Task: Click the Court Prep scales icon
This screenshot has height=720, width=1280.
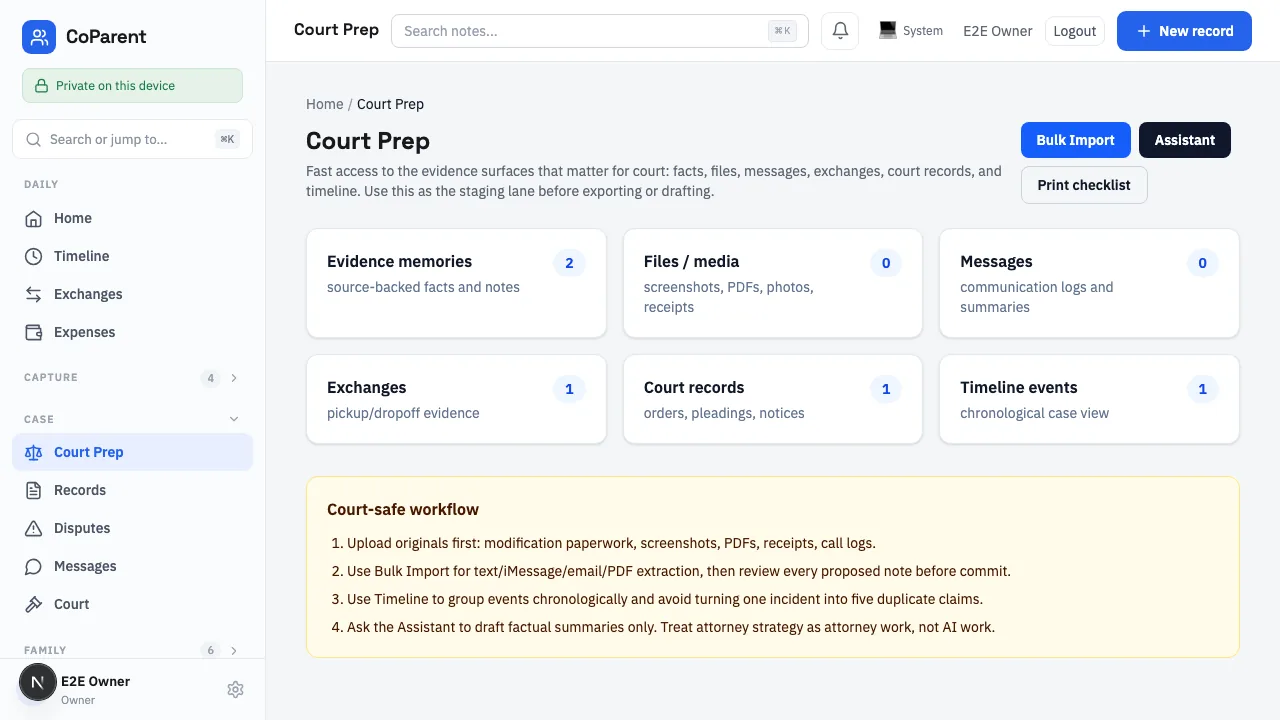Action: (34, 452)
